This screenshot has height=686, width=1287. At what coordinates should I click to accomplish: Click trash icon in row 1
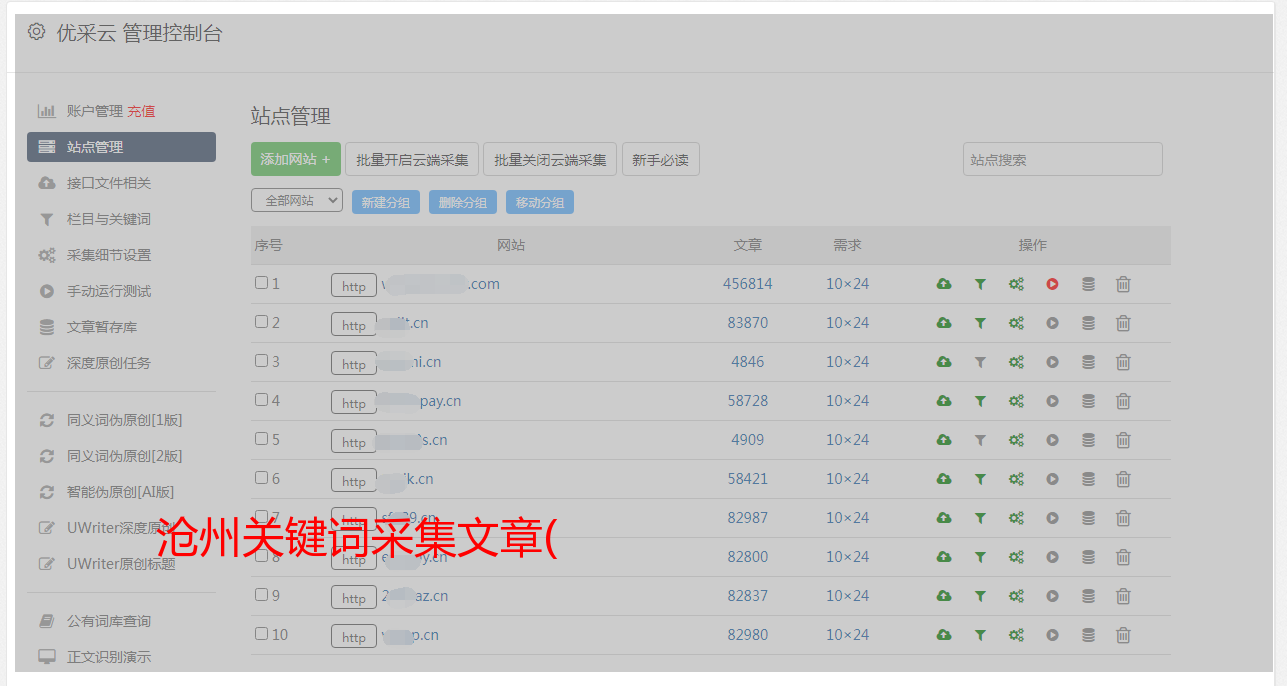pyautogui.click(x=1123, y=284)
